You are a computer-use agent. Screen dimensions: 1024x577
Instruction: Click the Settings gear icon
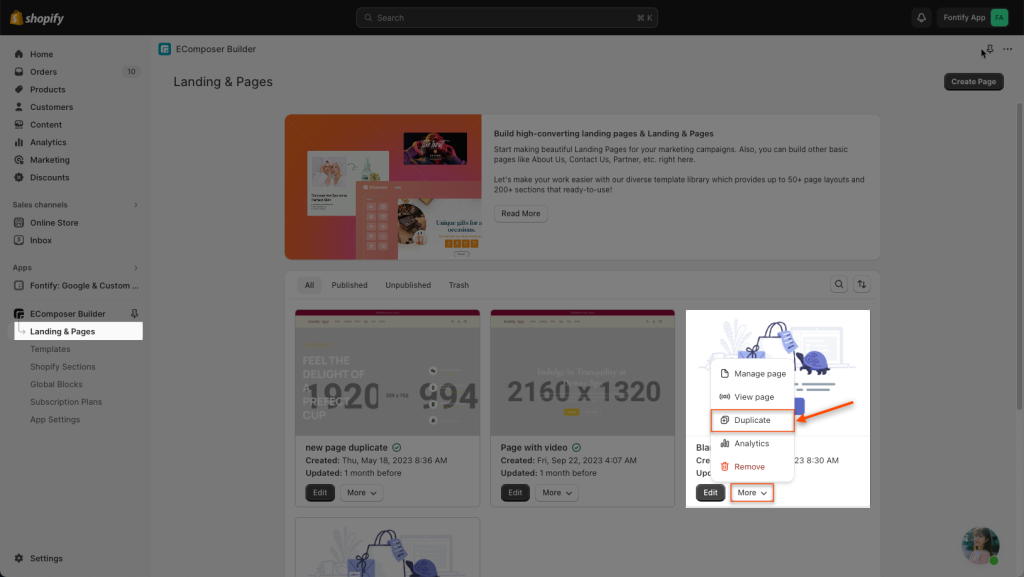click(x=19, y=558)
